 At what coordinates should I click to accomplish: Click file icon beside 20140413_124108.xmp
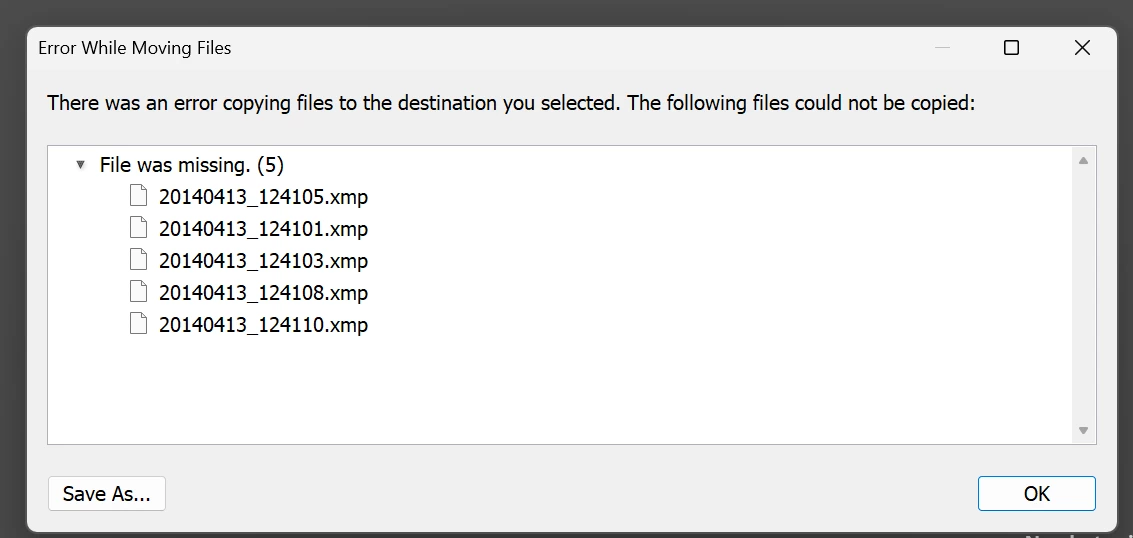pyautogui.click(x=139, y=292)
